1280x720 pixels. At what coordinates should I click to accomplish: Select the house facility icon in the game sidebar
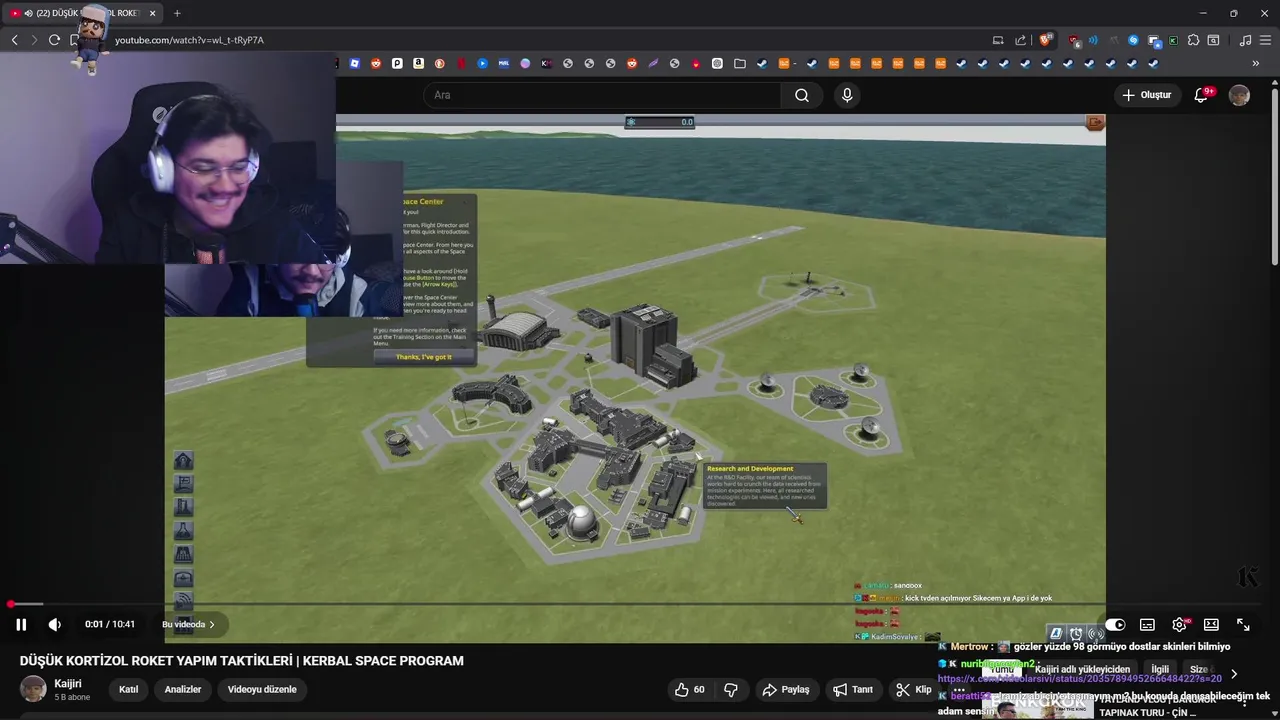tap(183, 460)
